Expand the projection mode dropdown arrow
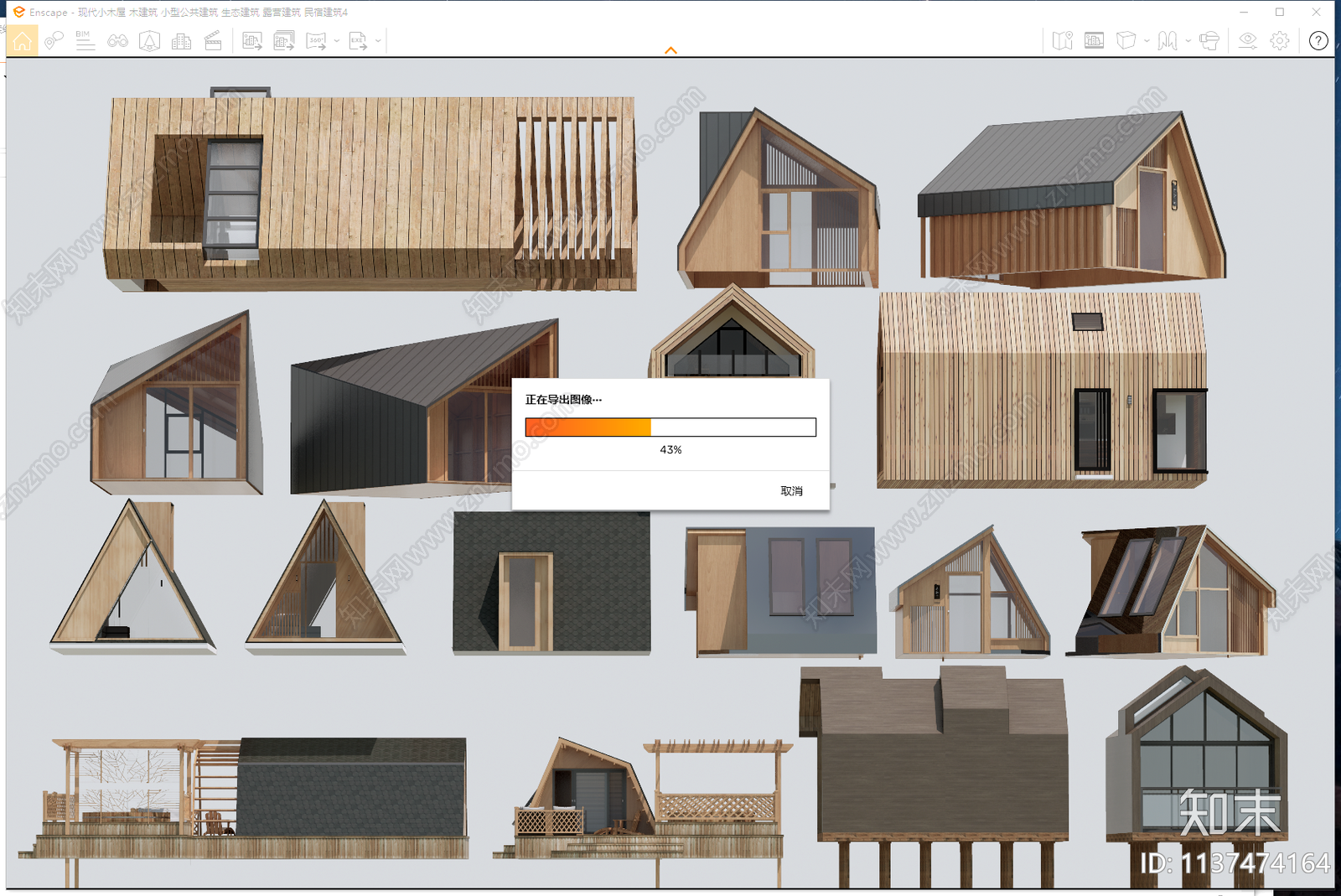The width and height of the screenshot is (1341, 896). 1147,40
